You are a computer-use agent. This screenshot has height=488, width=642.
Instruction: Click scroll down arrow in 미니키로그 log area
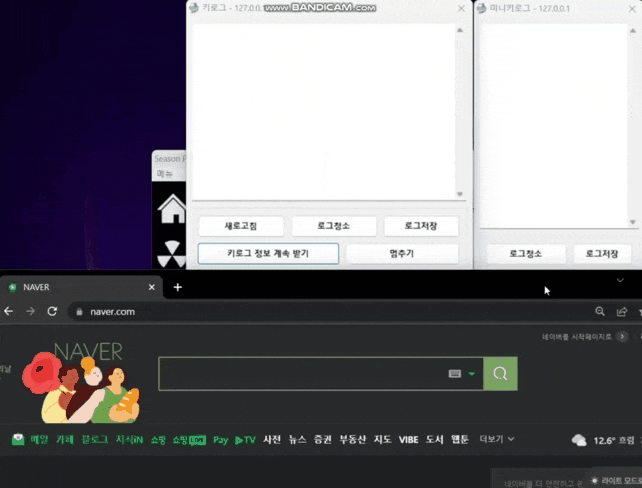[633, 222]
